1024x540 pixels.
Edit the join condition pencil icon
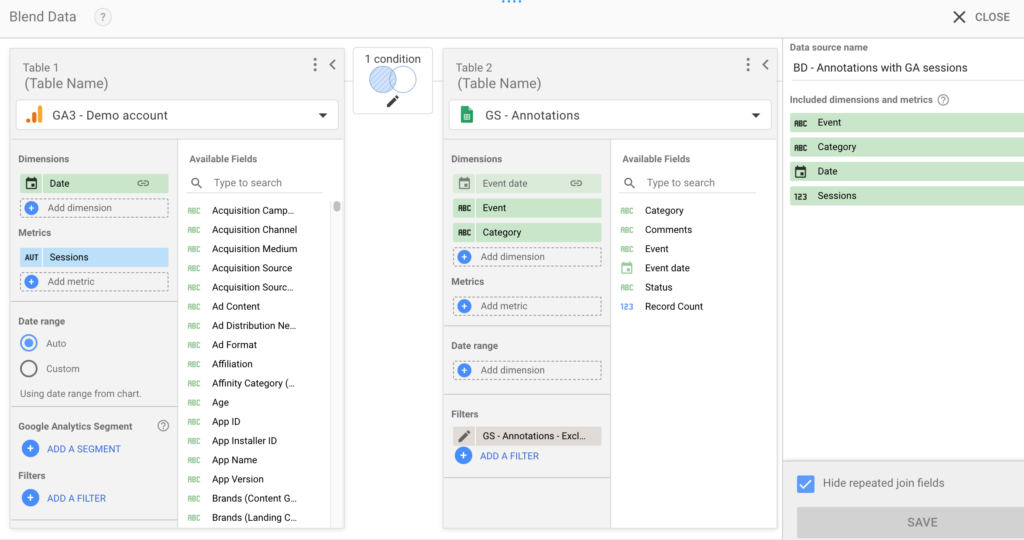click(392, 101)
